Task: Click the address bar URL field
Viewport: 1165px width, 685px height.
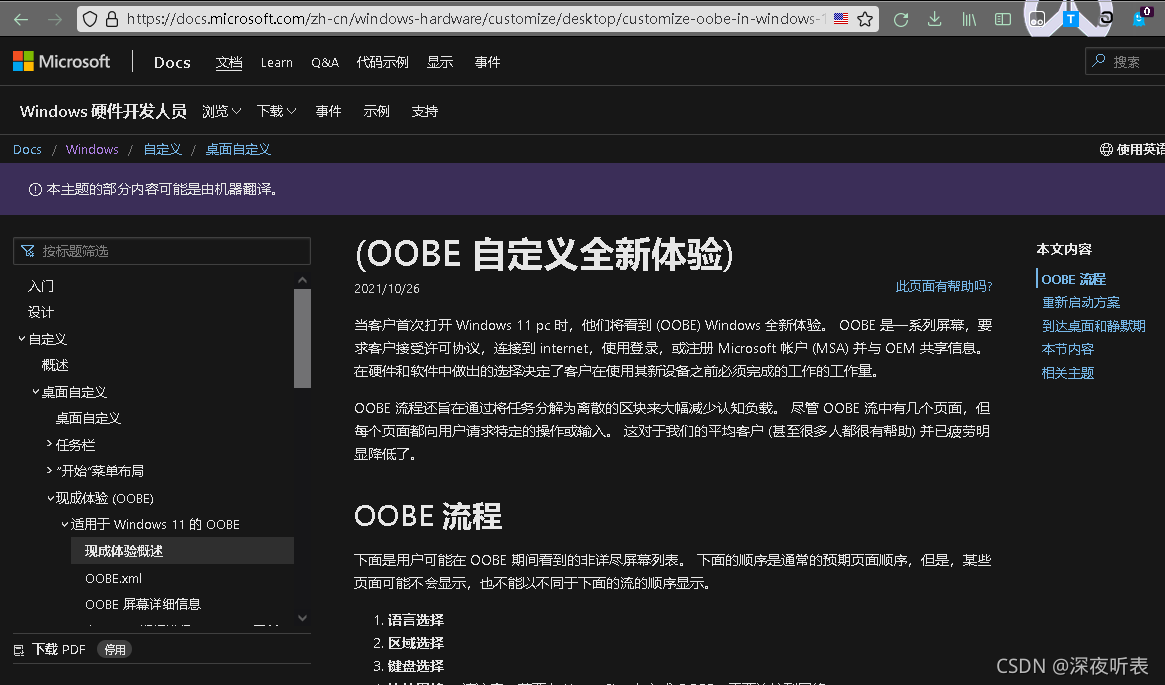Action: pyautogui.click(x=476, y=19)
